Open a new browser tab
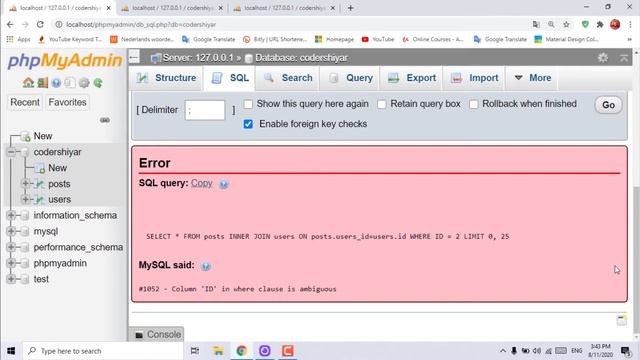The image size is (640, 360). [x=350, y=8]
